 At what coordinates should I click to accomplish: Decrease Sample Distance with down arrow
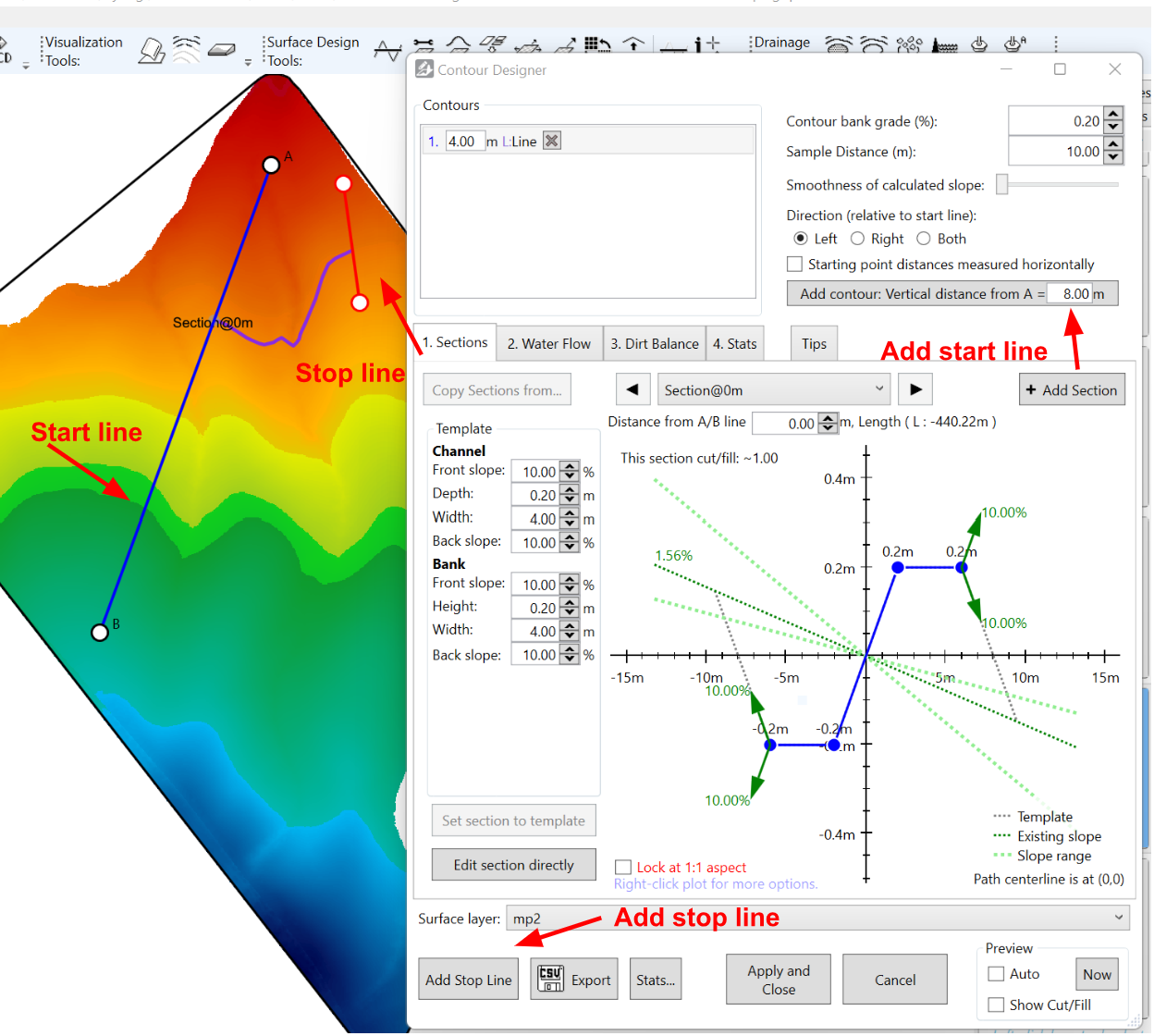(x=1113, y=157)
